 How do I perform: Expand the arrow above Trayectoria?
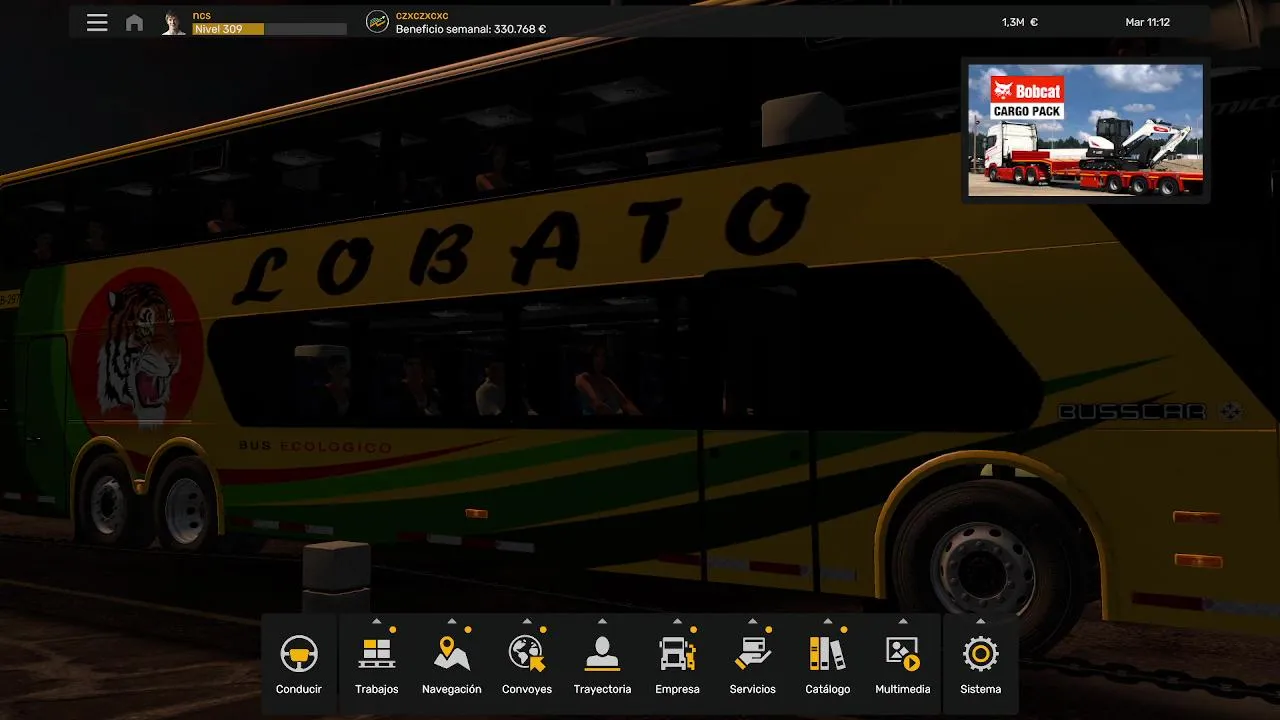602,621
